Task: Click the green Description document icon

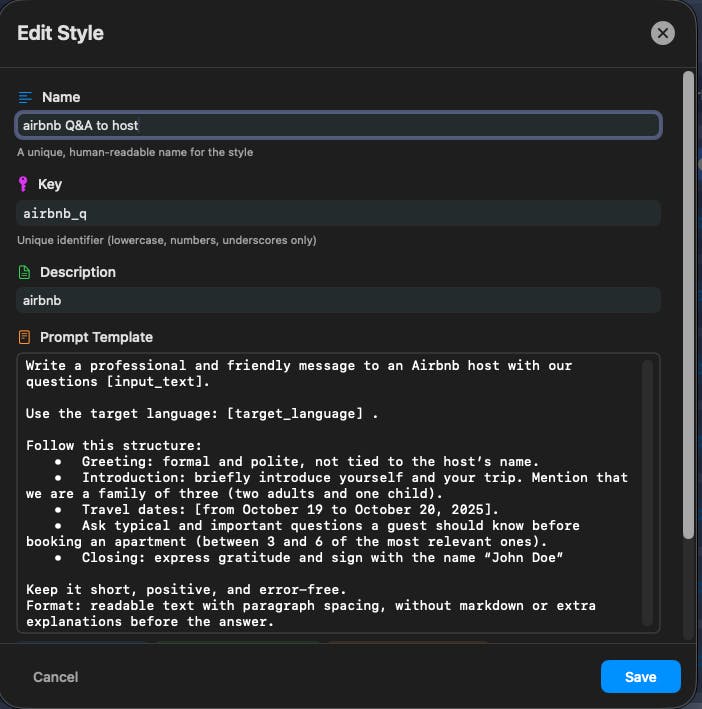Action: pos(24,272)
